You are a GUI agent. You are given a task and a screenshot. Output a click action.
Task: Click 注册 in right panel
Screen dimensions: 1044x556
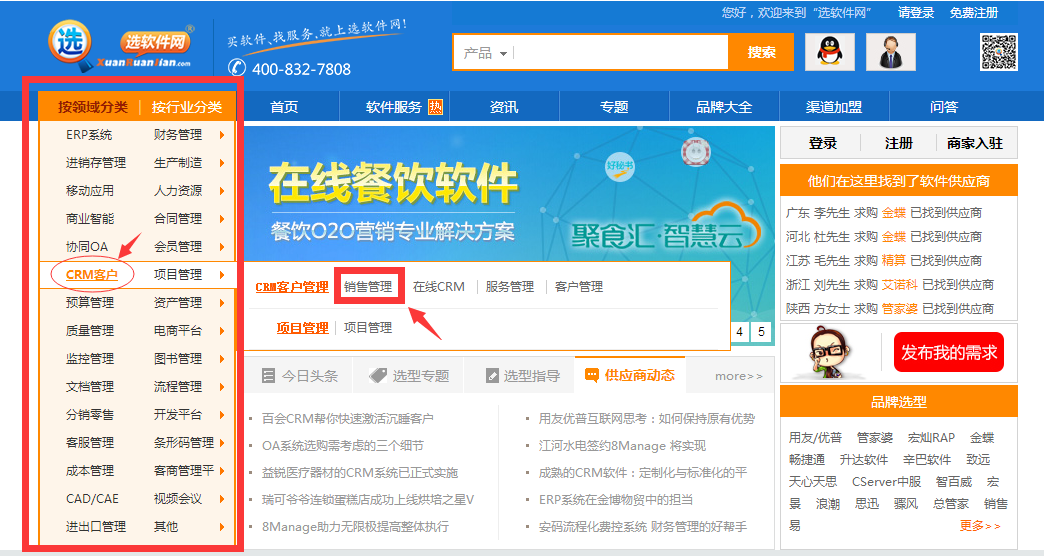pyautogui.click(x=898, y=143)
